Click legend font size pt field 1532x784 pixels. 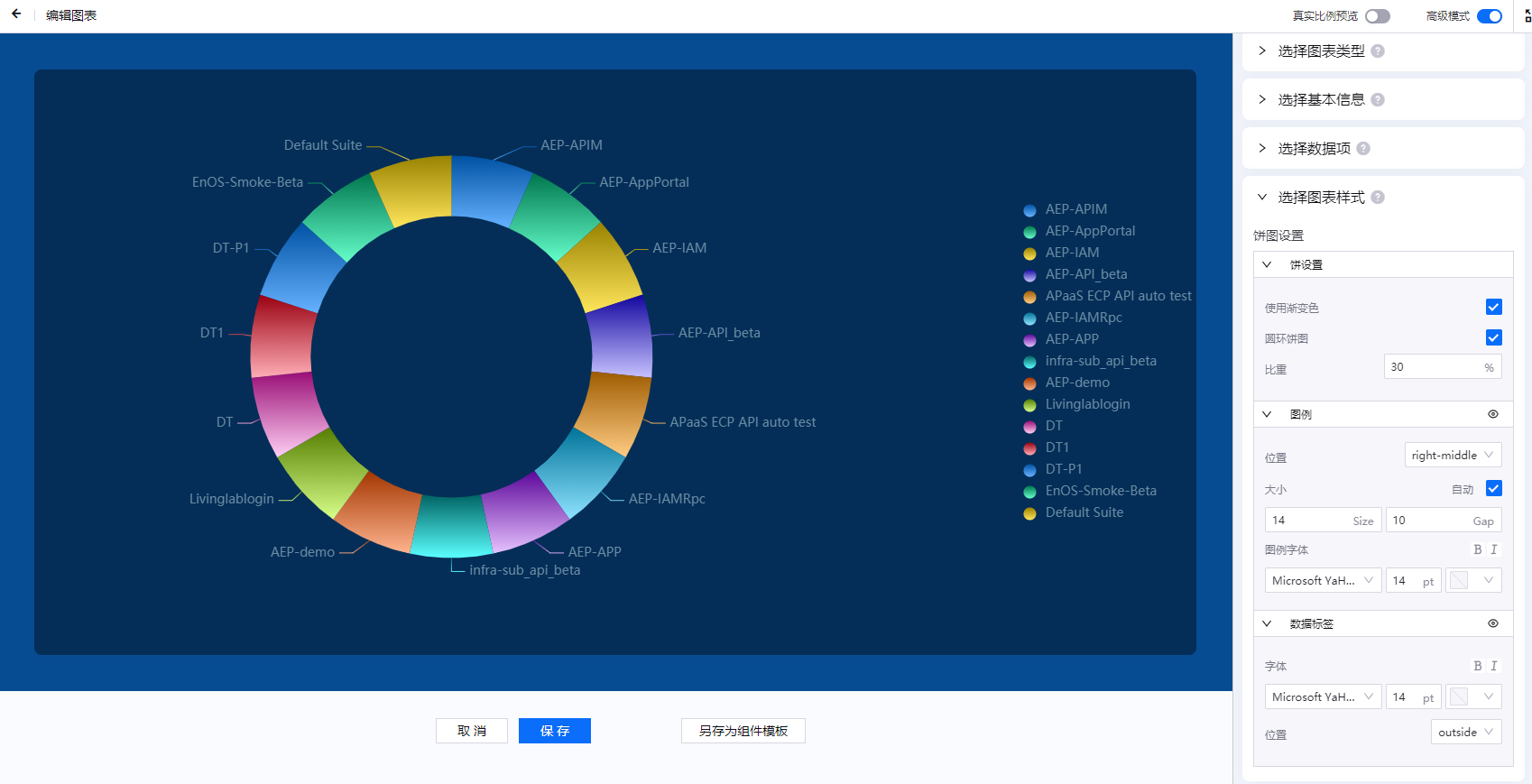point(1413,580)
